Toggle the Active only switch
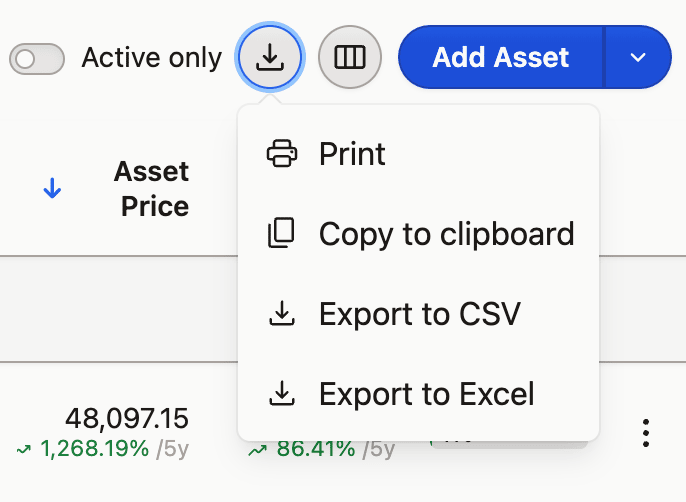686x502 pixels. [37, 59]
